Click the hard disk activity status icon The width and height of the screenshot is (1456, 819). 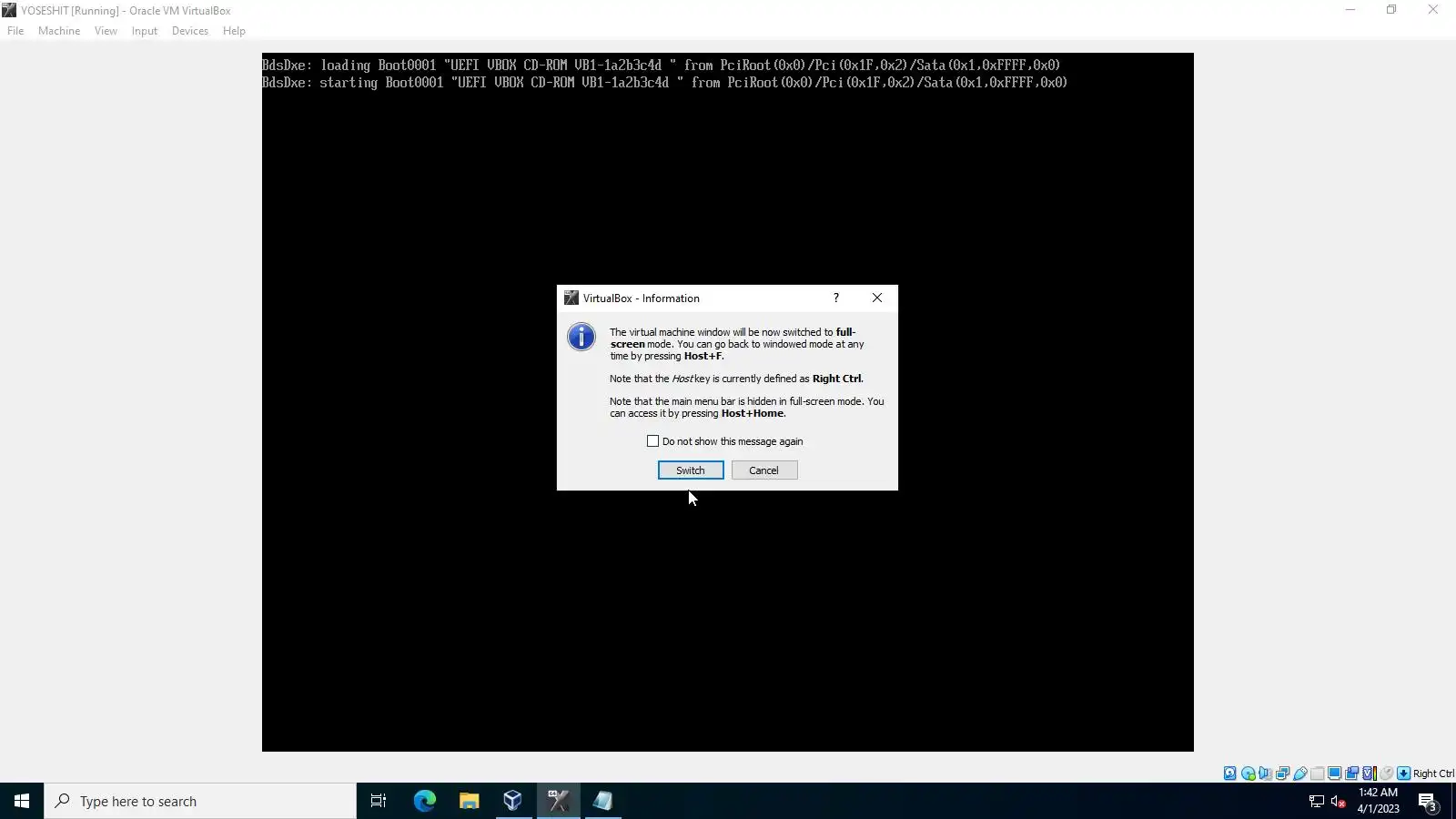pyautogui.click(x=1229, y=773)
